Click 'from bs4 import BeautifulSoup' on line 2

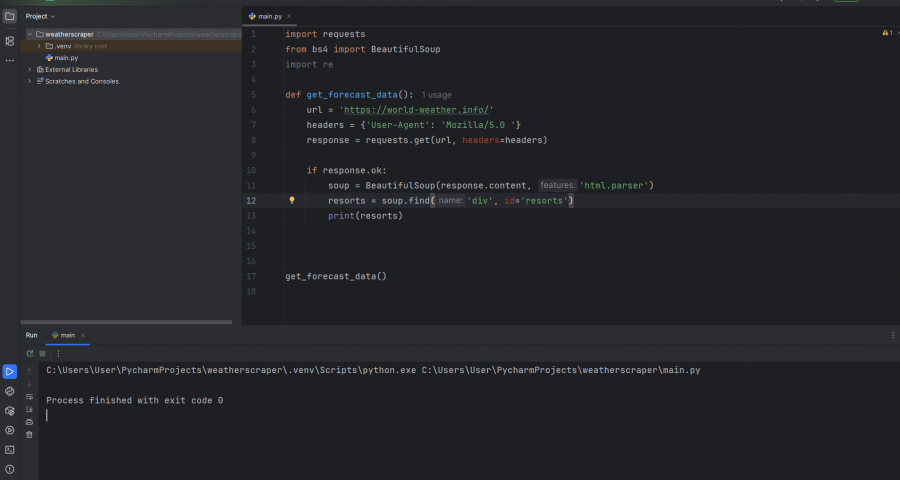(x=363, y=49)
